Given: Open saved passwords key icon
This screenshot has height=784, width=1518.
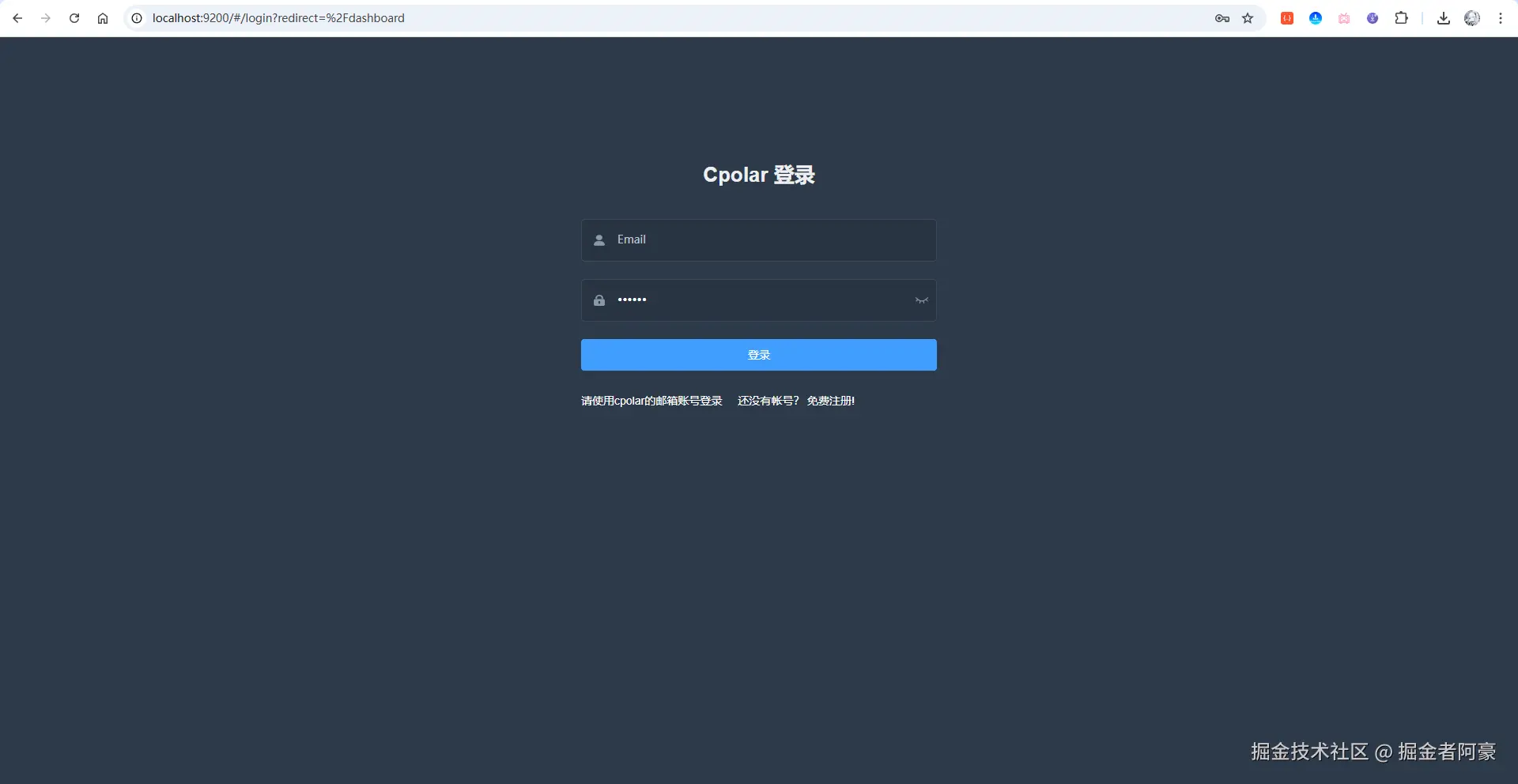Looking at the screenshot, I should [x=1222, y=18].
